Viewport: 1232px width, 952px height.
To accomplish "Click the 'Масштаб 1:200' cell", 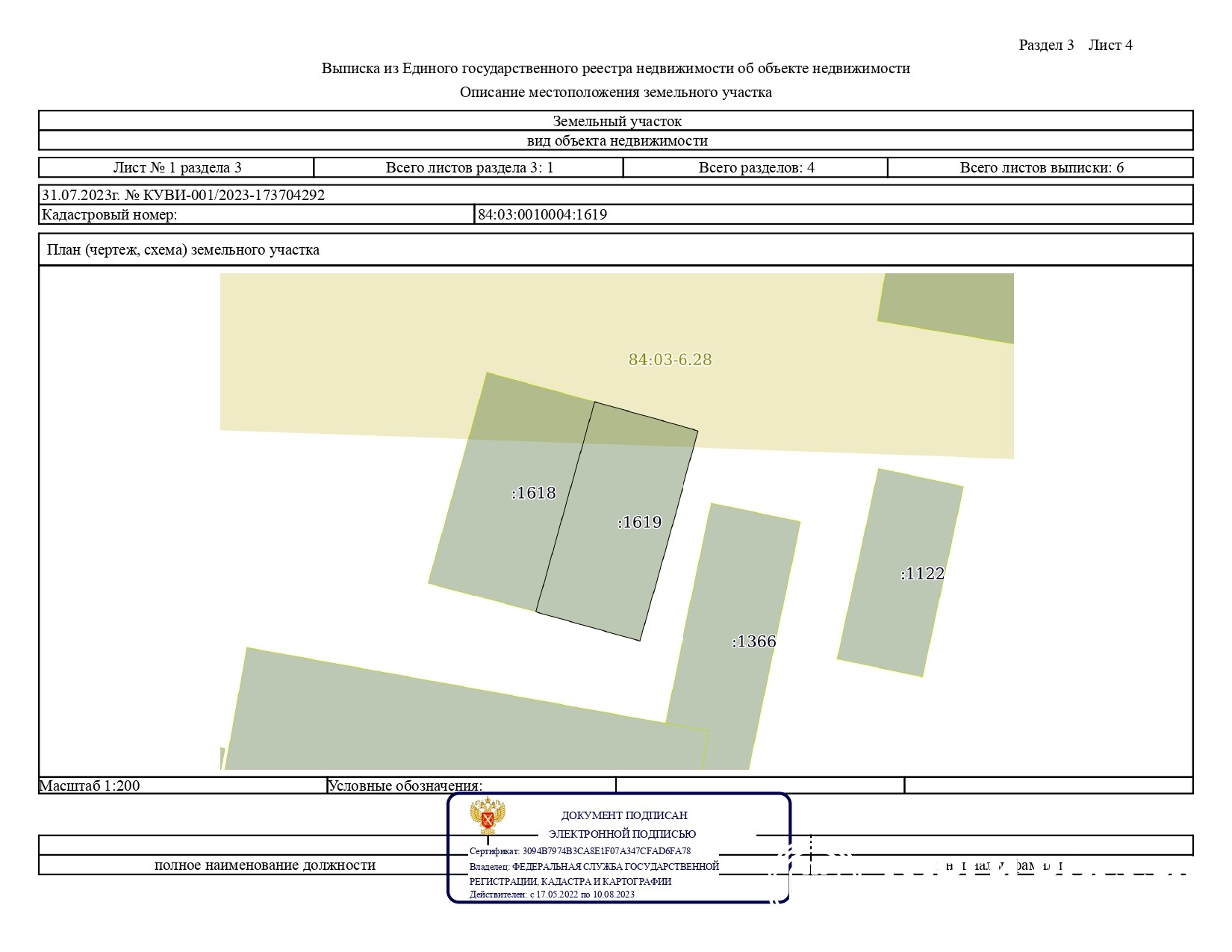I will point(90,785).
